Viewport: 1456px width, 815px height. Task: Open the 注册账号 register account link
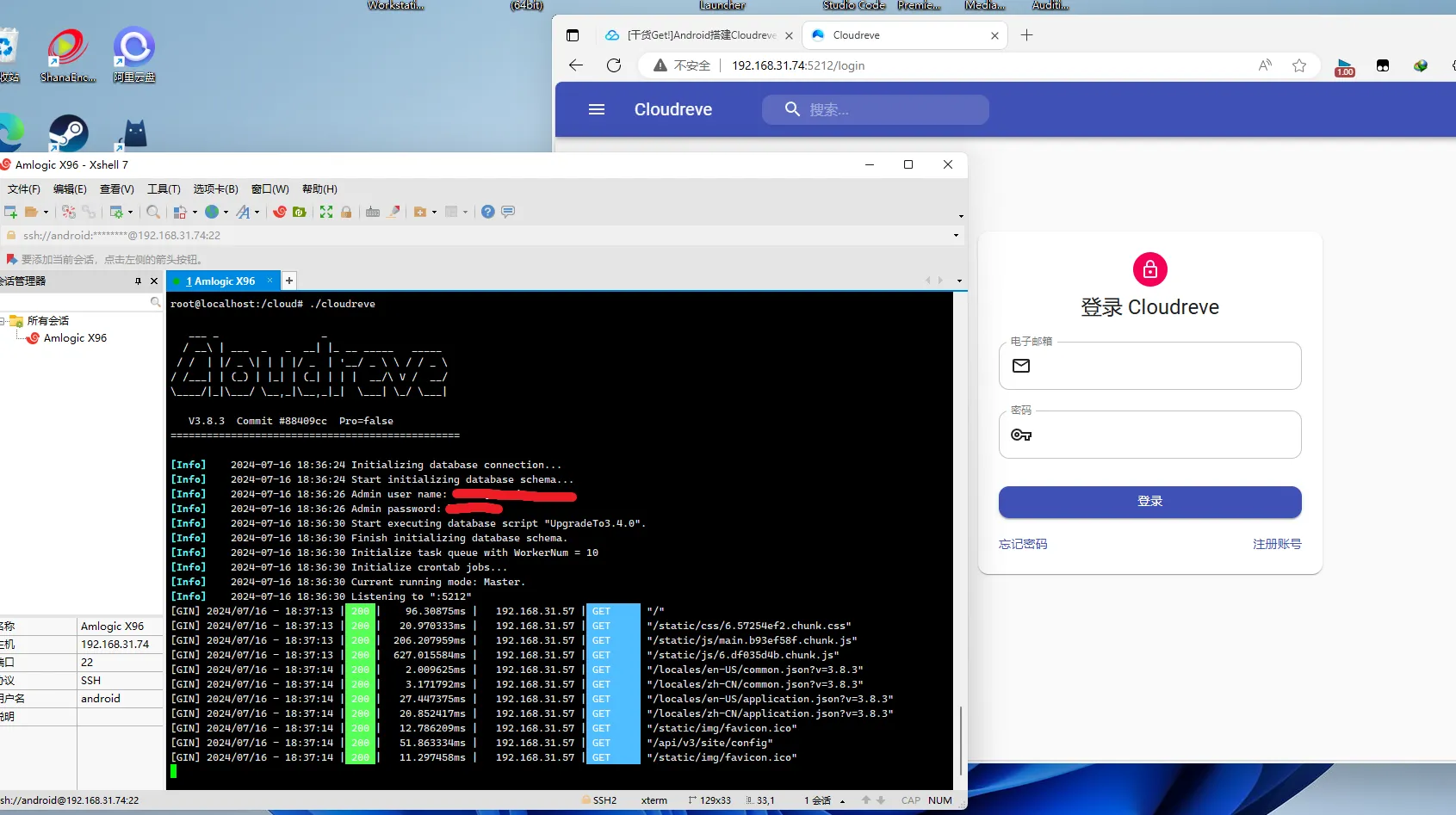1277,544
